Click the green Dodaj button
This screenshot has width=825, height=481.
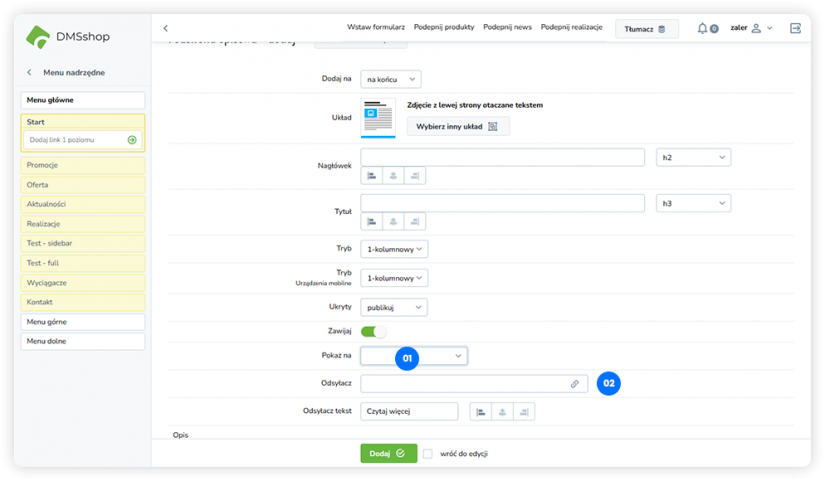pyautogui.click(x=388, y=453)
